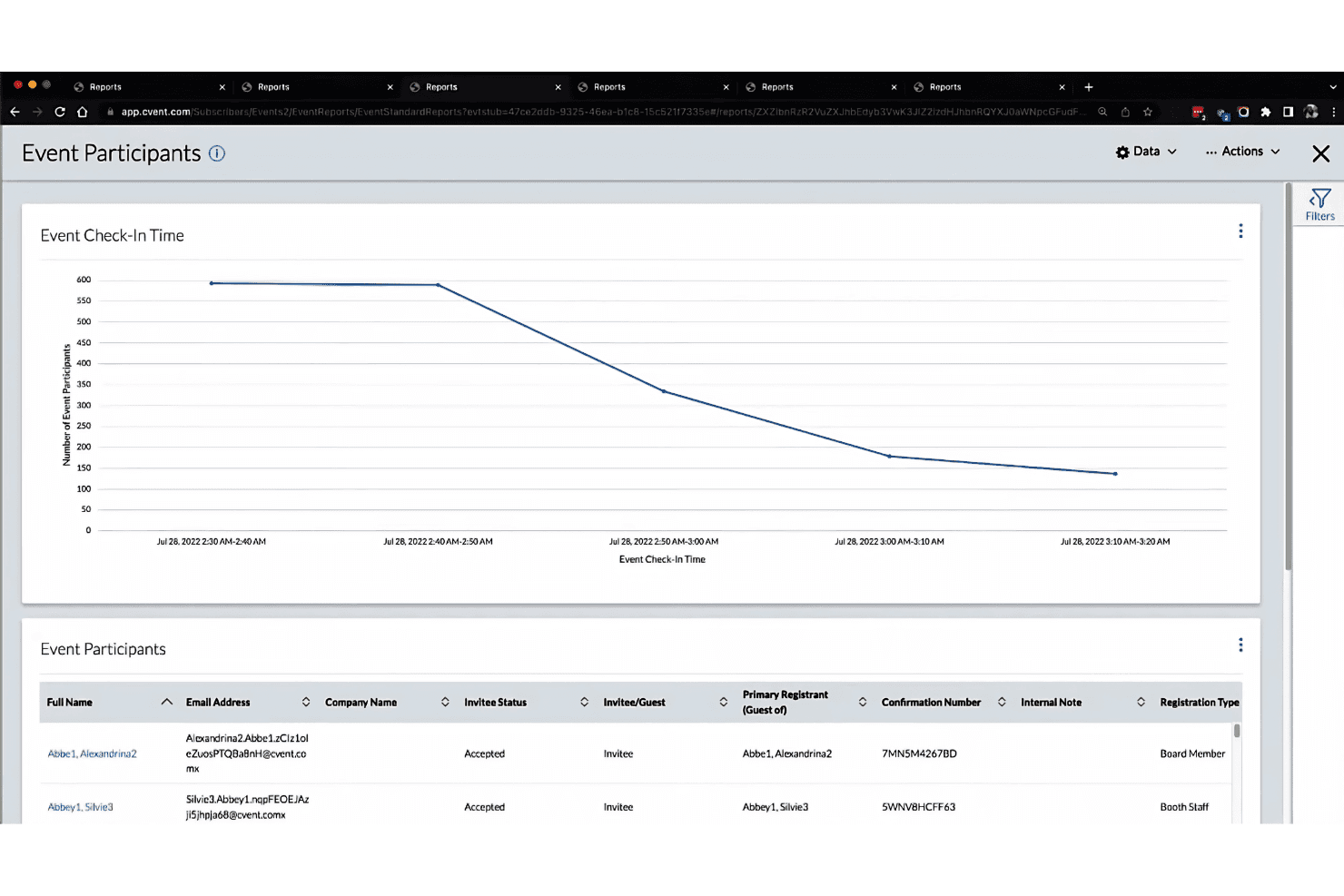Image resolution: width=1344 pixels, height=896 pixels.
Task: Go to the browser home page
Action: [83, 112]
